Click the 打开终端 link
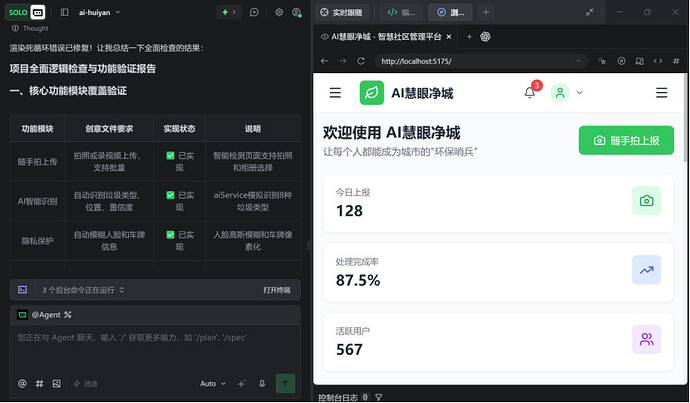Screen dimensions: 690x403 pyautogui.click(x=277, y=290)
